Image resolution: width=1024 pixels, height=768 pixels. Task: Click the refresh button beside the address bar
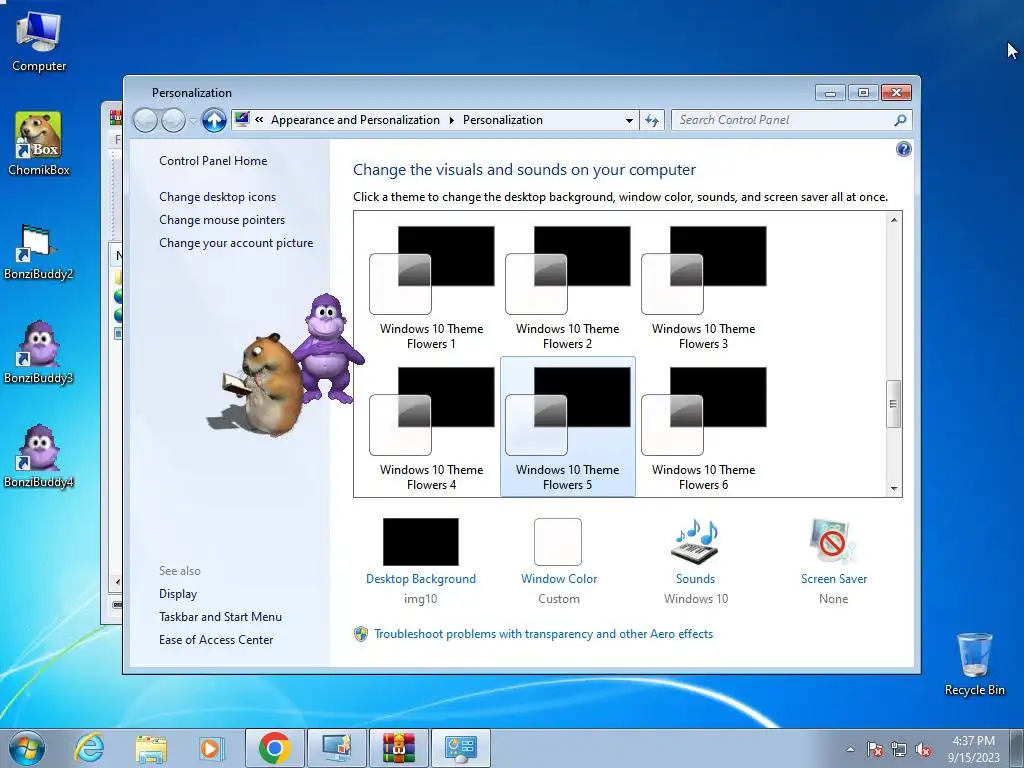click(x=652, y=120)
